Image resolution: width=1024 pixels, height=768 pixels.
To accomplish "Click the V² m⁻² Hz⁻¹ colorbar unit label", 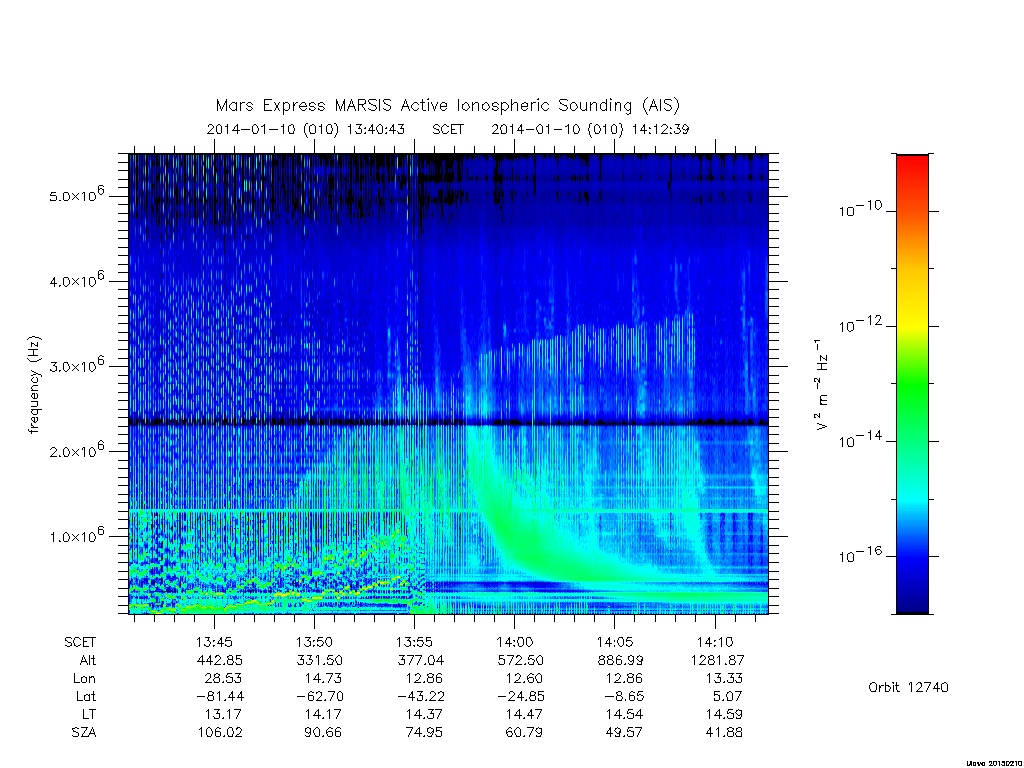I will (823, 385).
